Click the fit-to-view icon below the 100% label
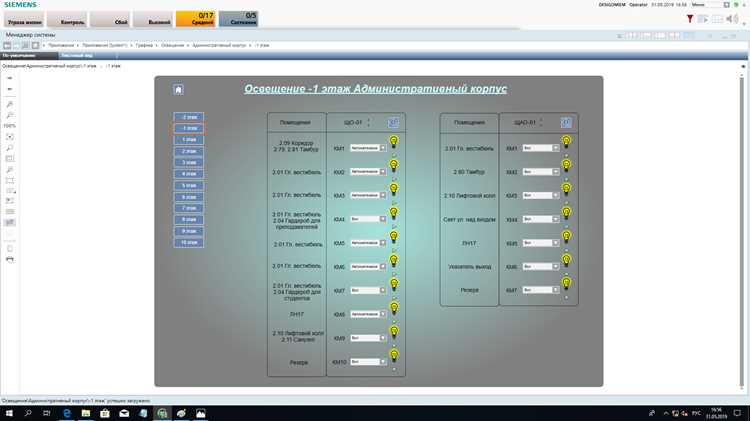The height and width of the screenshot is (421, 750). [x=10, y=137]
